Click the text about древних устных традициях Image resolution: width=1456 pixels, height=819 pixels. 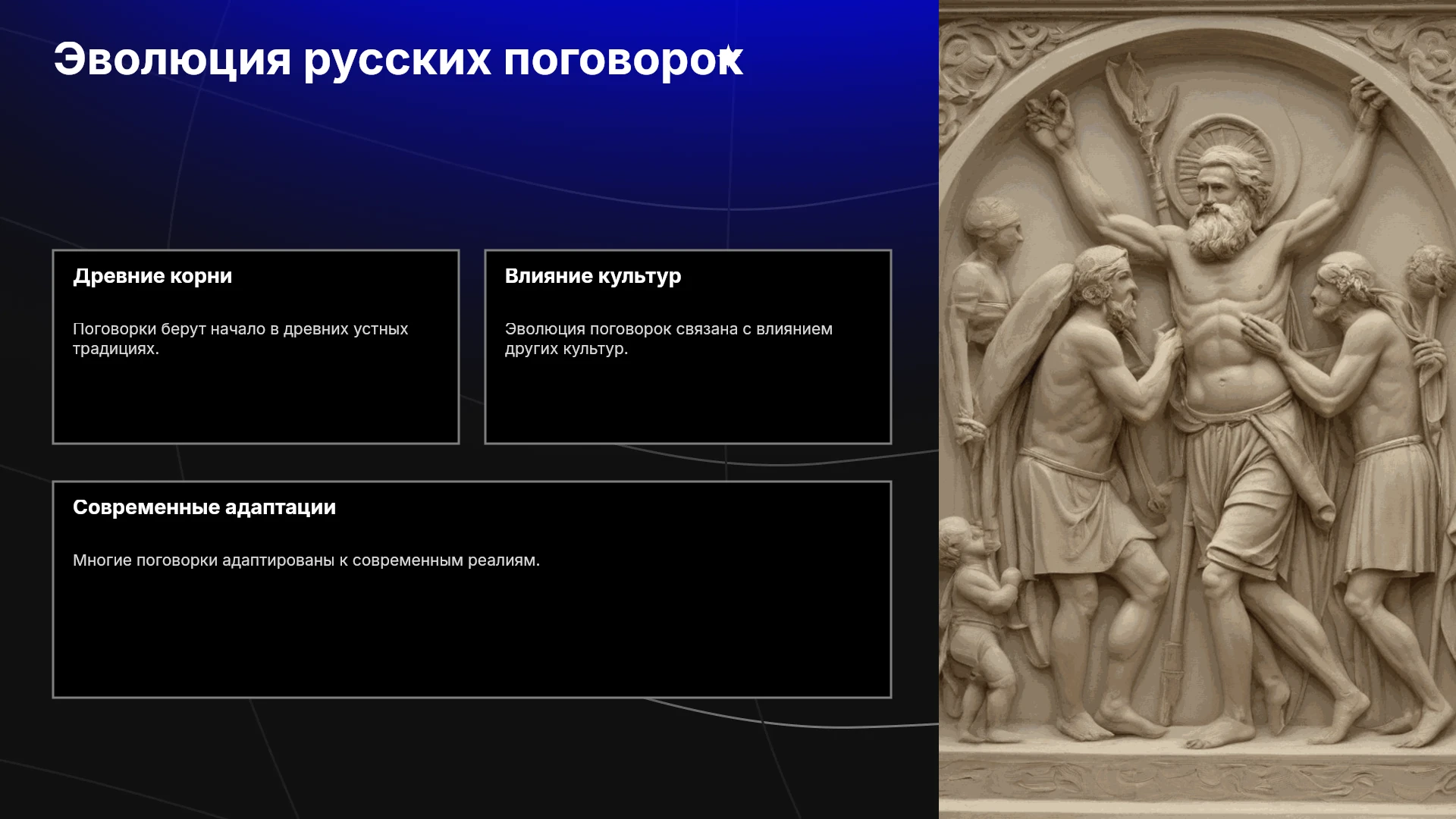point(240,339)
